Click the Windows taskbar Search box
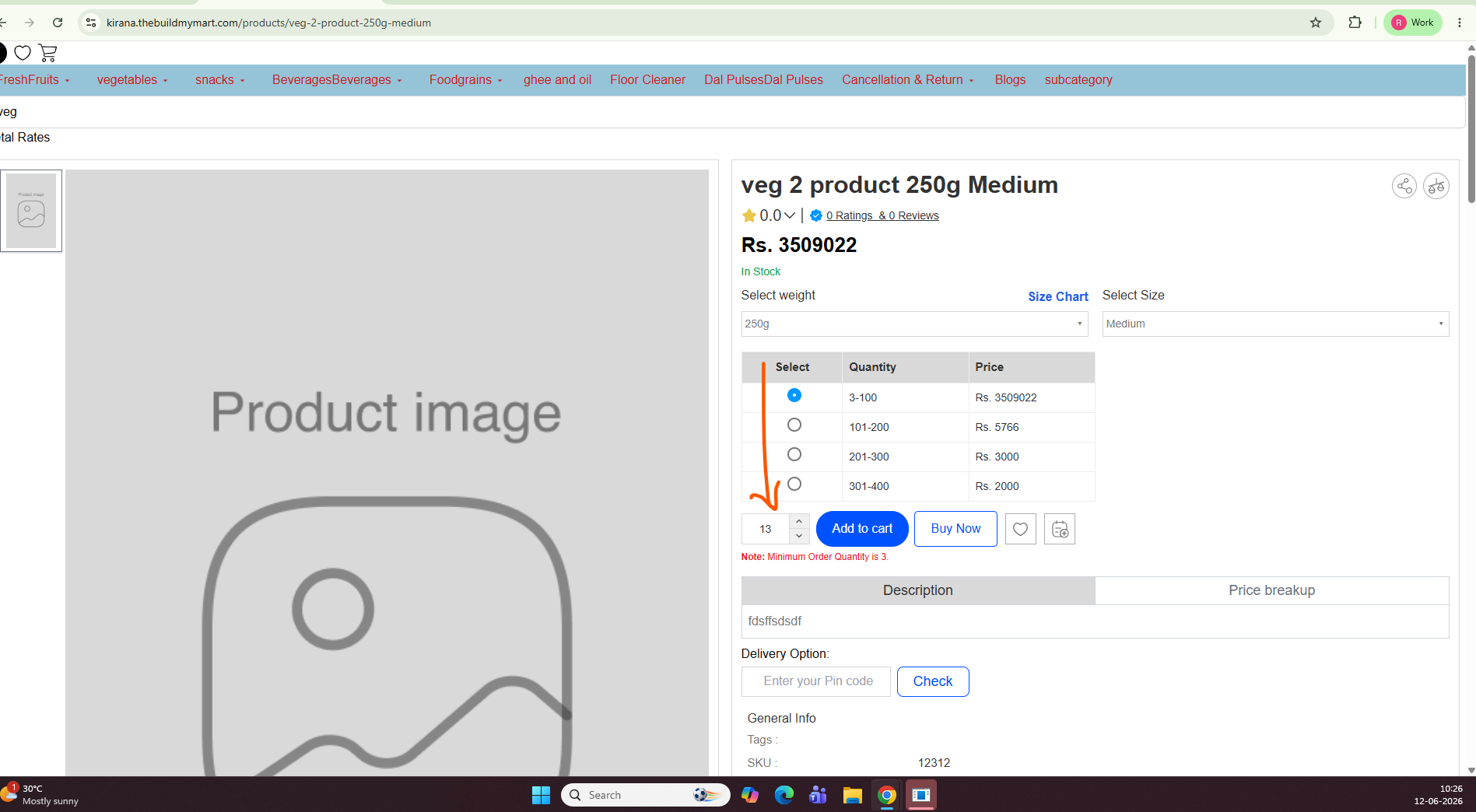Image resolution: width=1476 pixels, height=812 pixels. (x=646, y=795)
